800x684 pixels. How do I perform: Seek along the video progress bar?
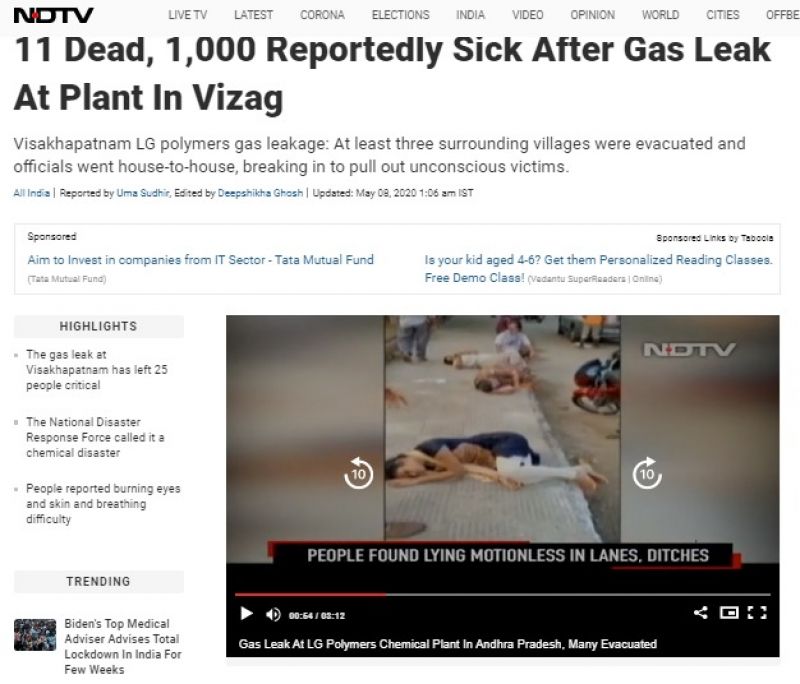[x=503, y=594]
